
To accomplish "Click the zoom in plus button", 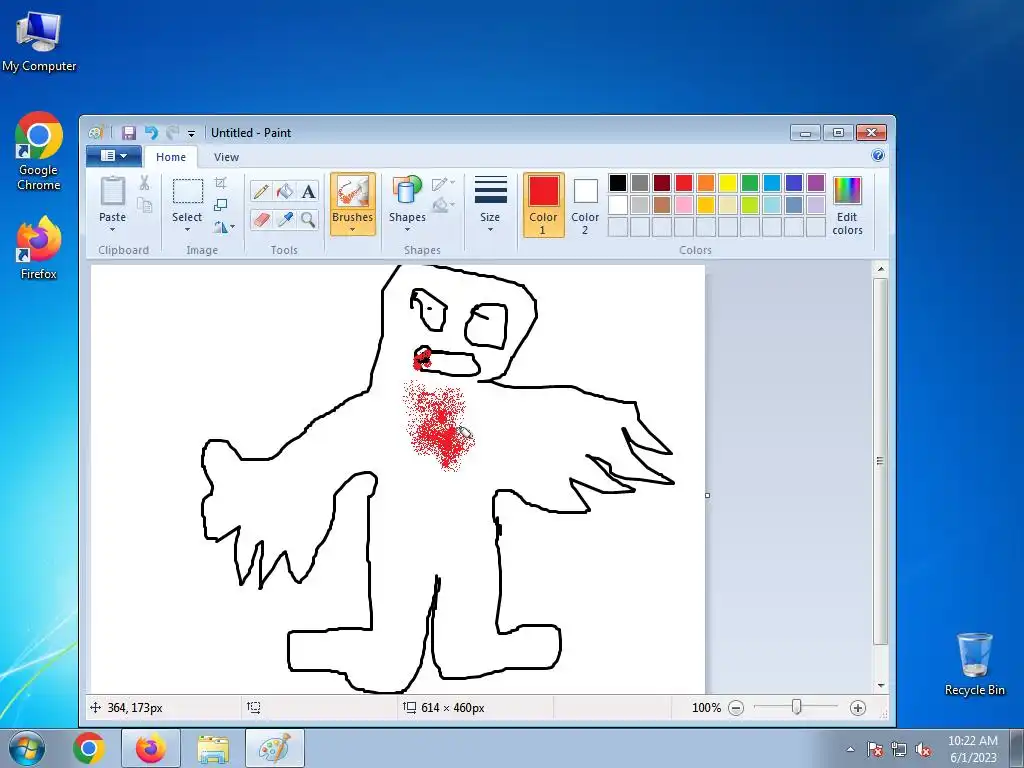I will tap(858, 708).
